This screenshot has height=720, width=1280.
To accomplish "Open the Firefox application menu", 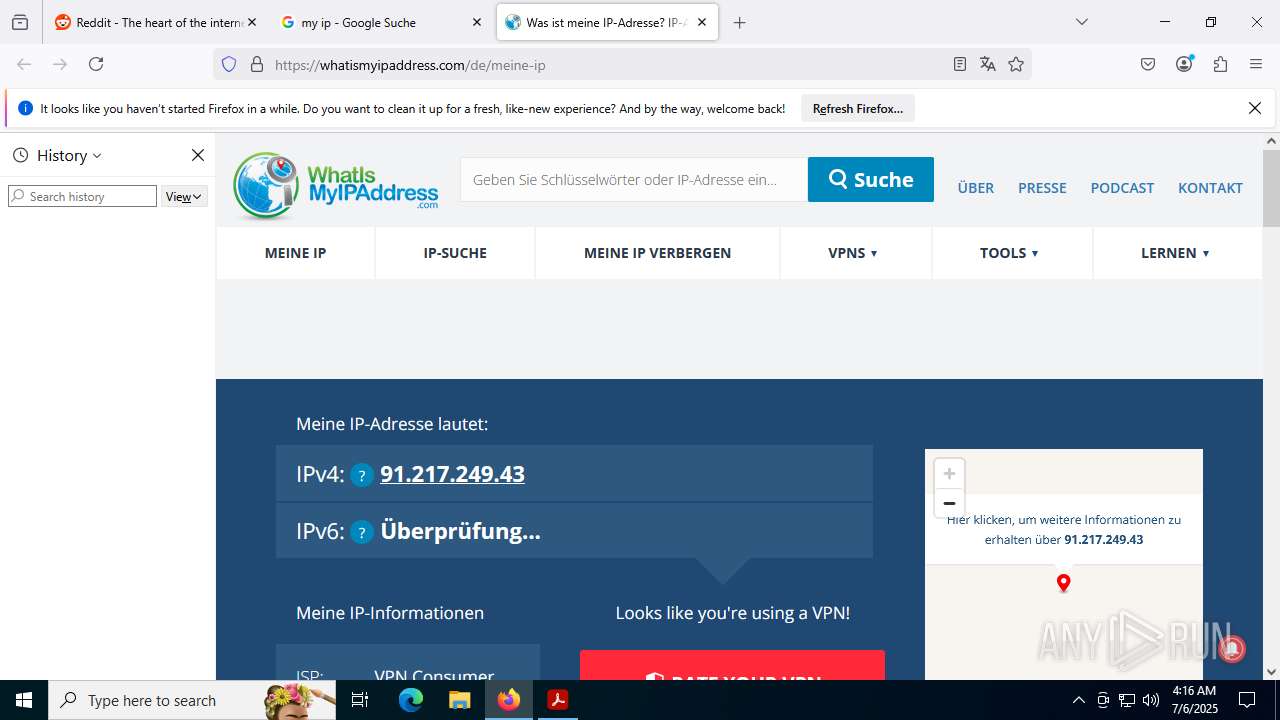I will (x=1256, y=64).
